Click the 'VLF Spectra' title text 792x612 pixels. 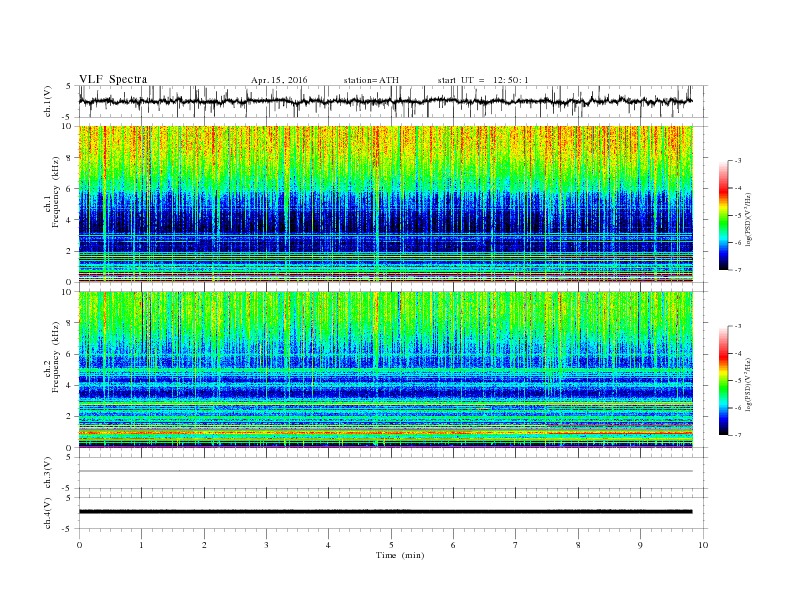click(x=113, y=79)
